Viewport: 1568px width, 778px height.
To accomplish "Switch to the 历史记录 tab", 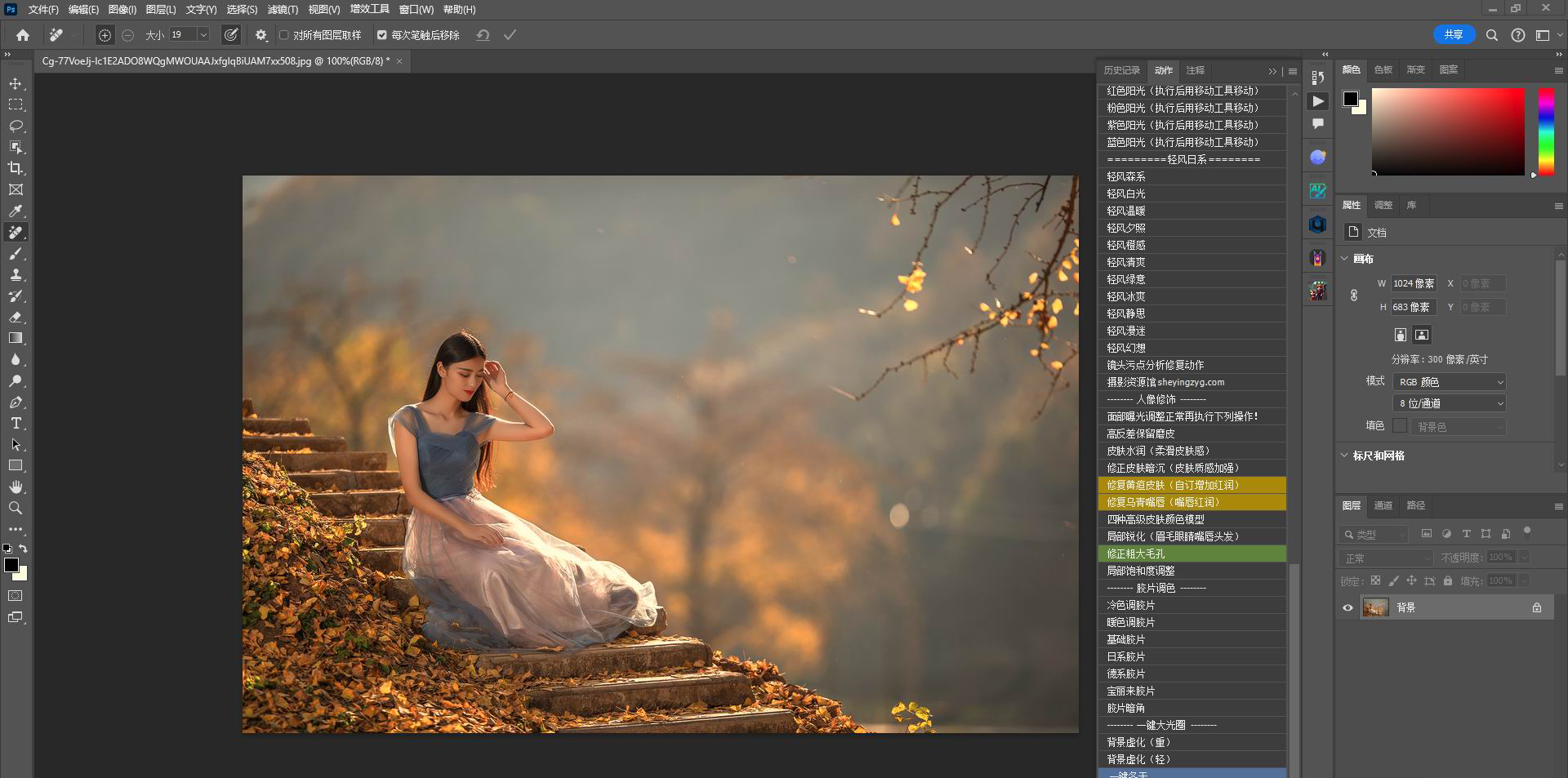I will point(1121,70).
